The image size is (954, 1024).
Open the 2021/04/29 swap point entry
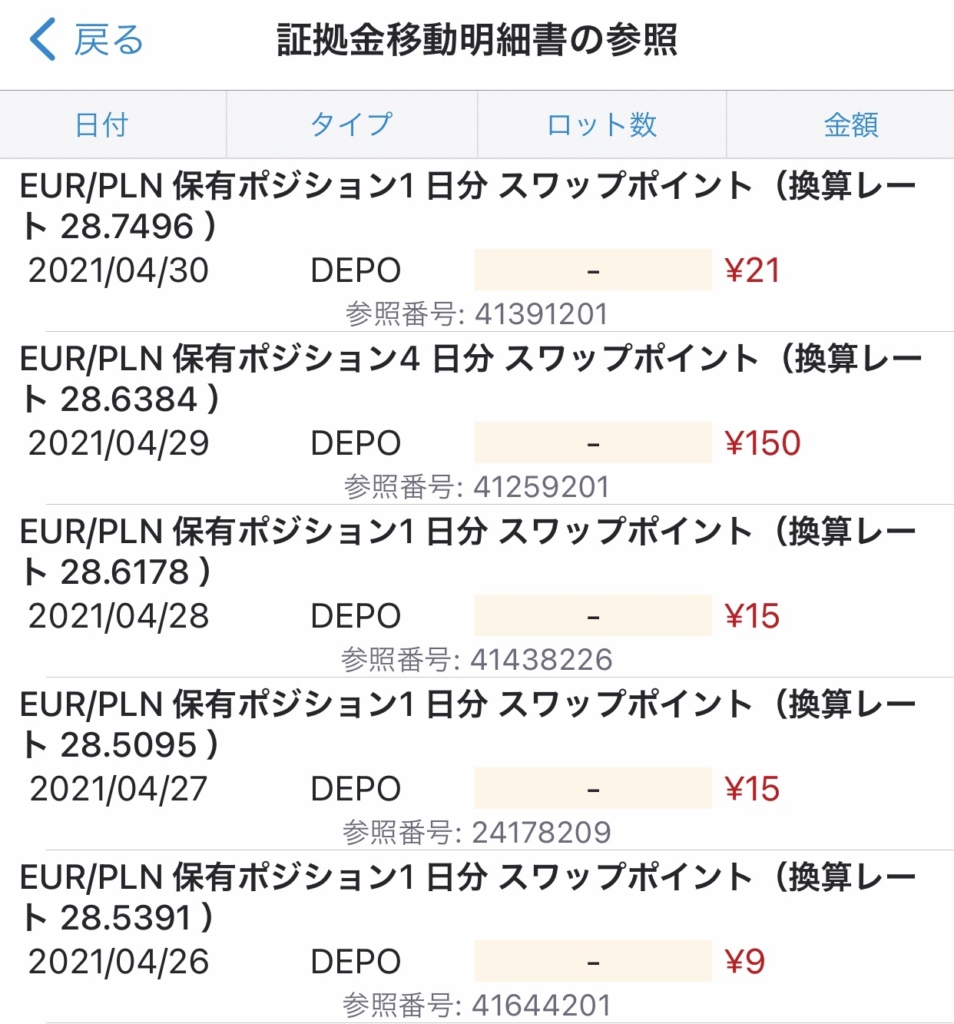(x=477, y=418)
